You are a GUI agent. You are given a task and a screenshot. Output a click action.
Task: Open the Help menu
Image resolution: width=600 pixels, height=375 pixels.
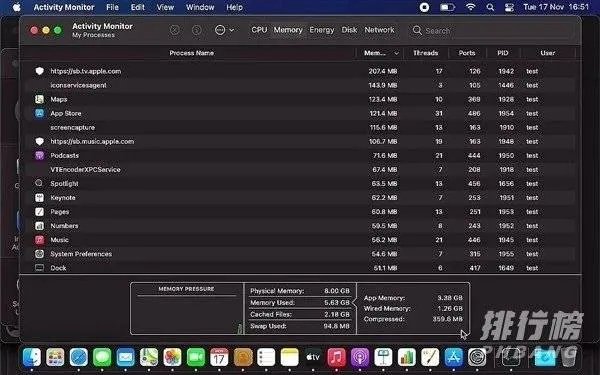[234, 7]
